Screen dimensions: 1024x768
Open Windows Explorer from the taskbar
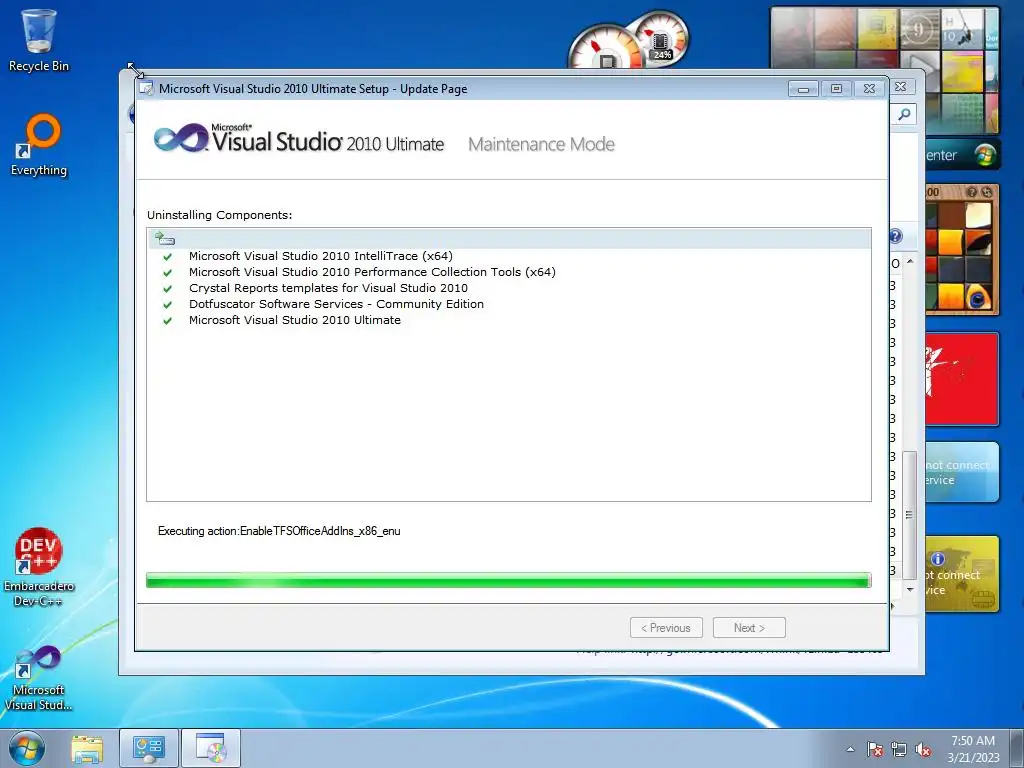point(87,748)
